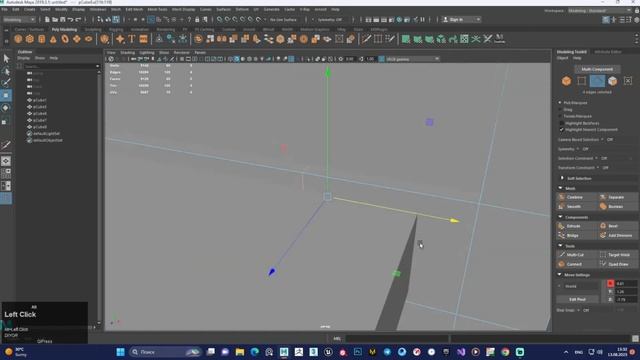Click the green Y-axis manipulator arrow
This screenshot has height=360, width=640.
(327, 73)
